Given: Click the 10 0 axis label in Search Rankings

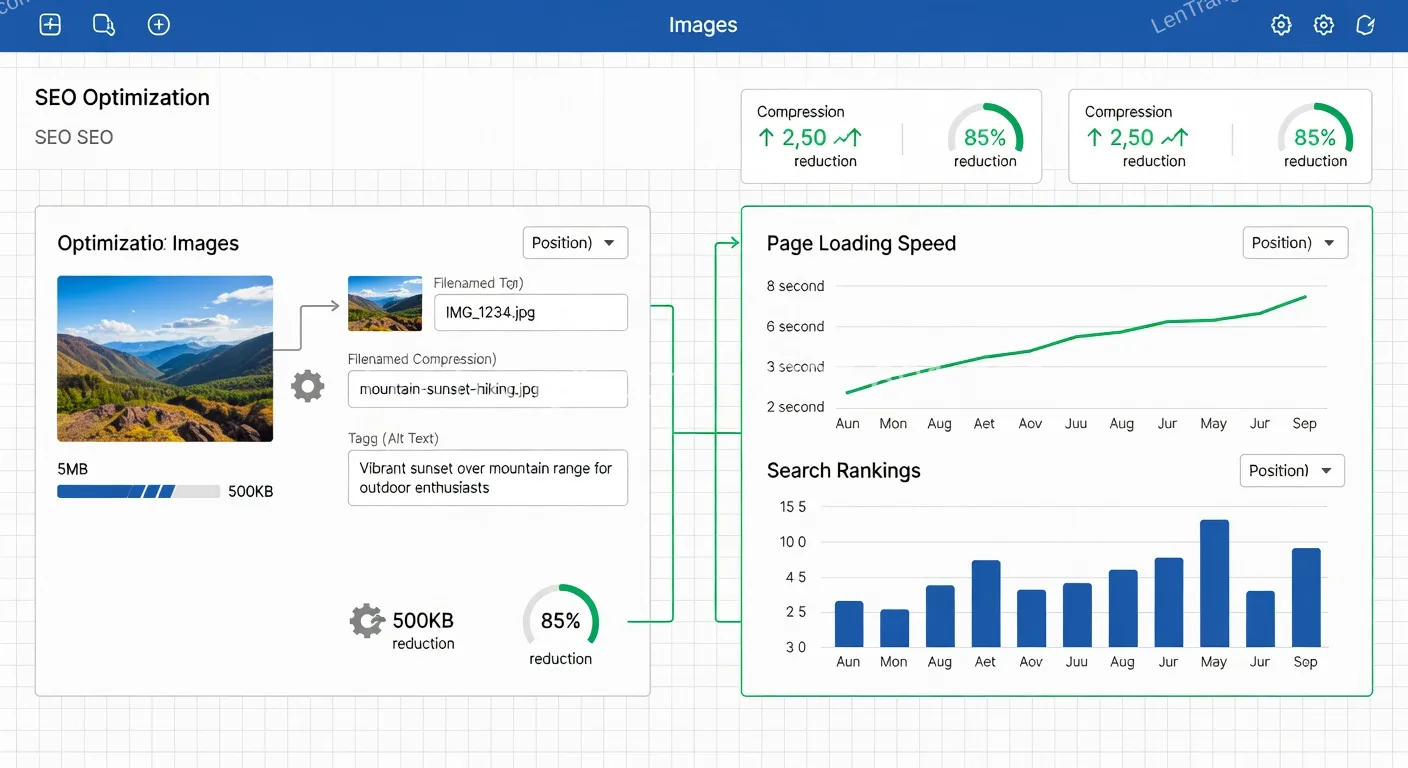Looking at the screenshot, I should point(793,542).
